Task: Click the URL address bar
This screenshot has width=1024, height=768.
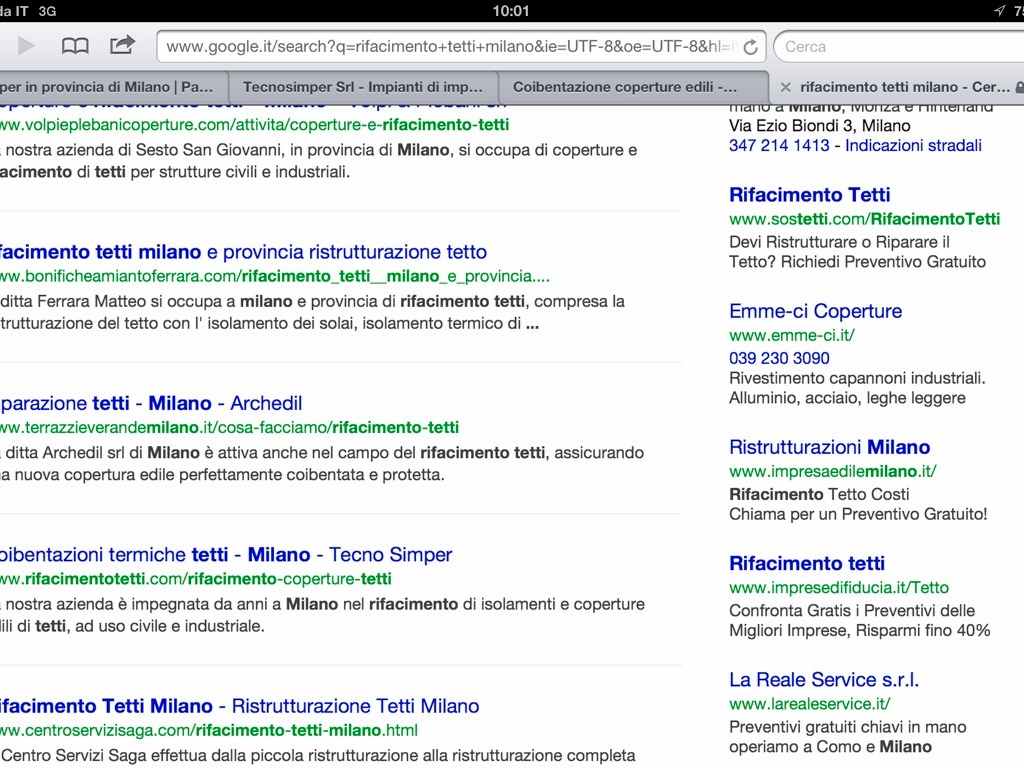Action: coord(450,47)
